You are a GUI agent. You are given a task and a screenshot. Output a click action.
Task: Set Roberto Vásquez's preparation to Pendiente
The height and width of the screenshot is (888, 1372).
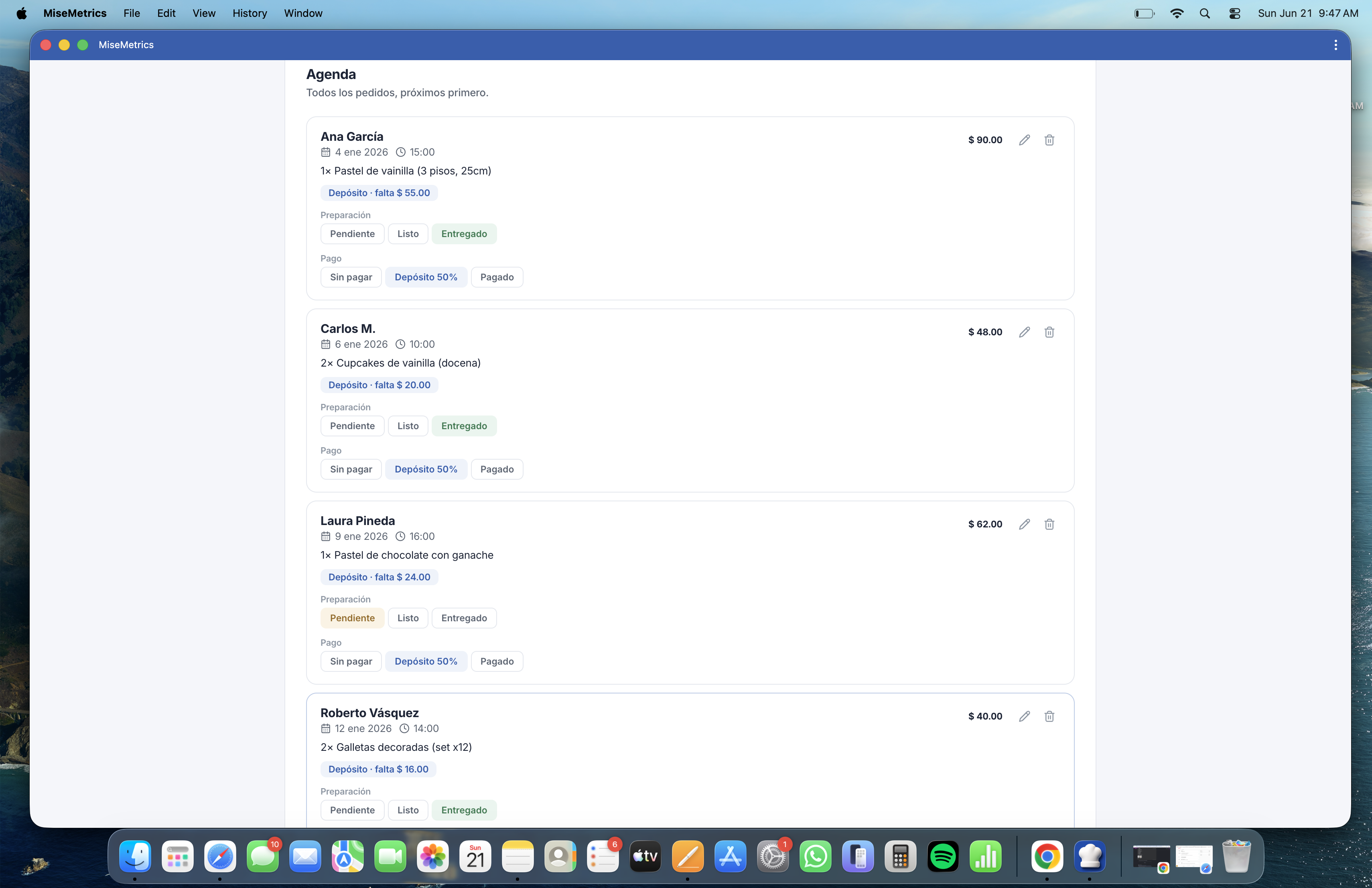[x=352, y=810]
